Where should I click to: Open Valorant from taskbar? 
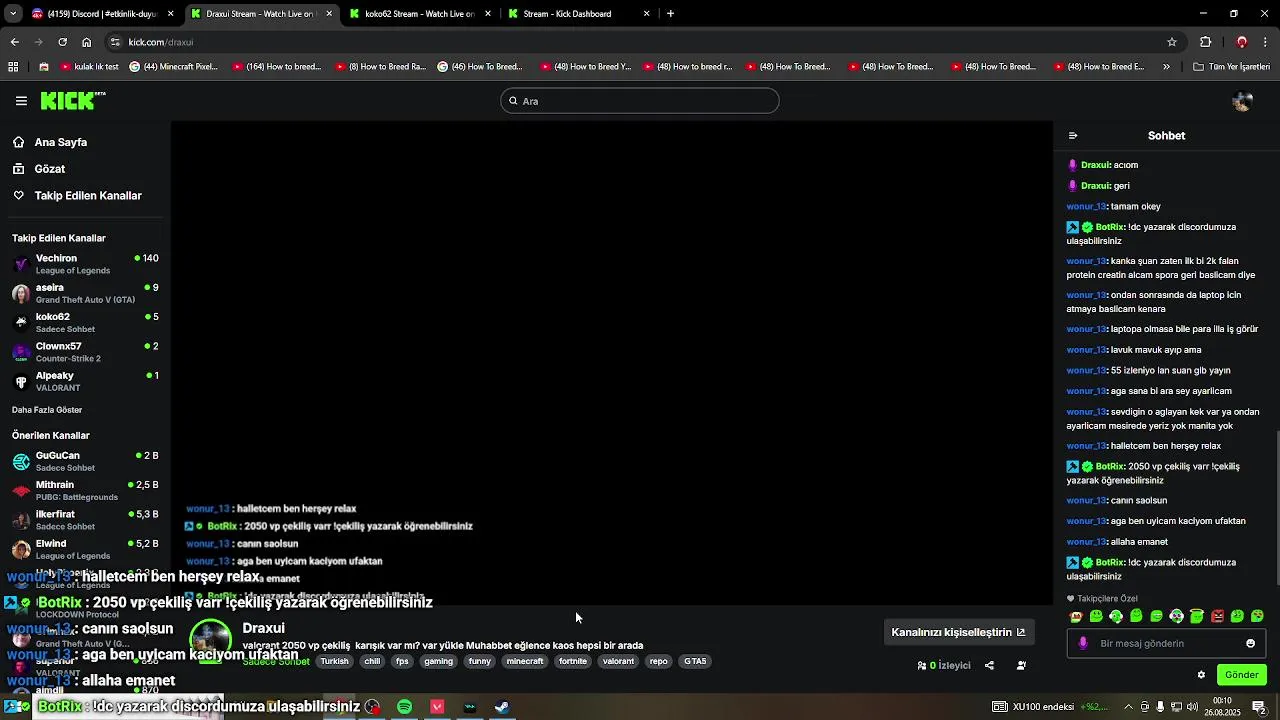437,707
